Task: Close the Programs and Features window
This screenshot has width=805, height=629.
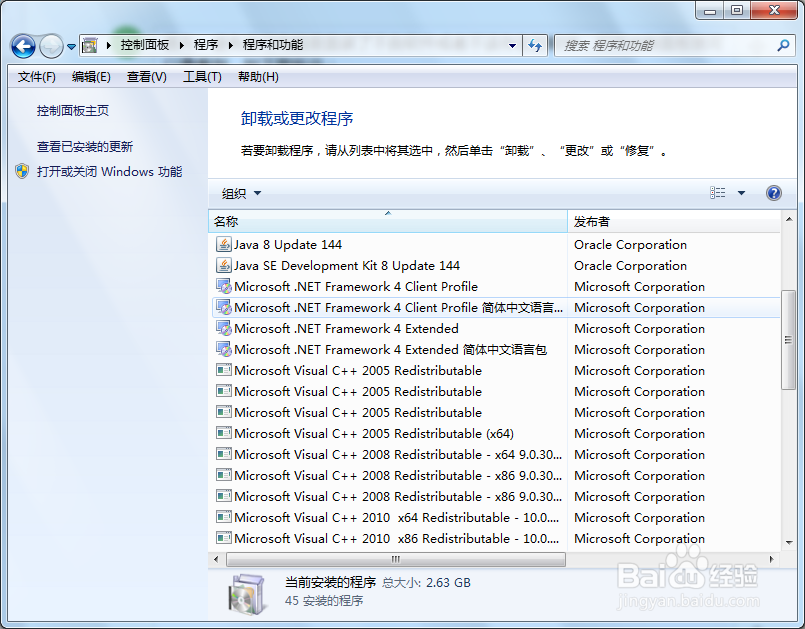Action: coord(774,10)
